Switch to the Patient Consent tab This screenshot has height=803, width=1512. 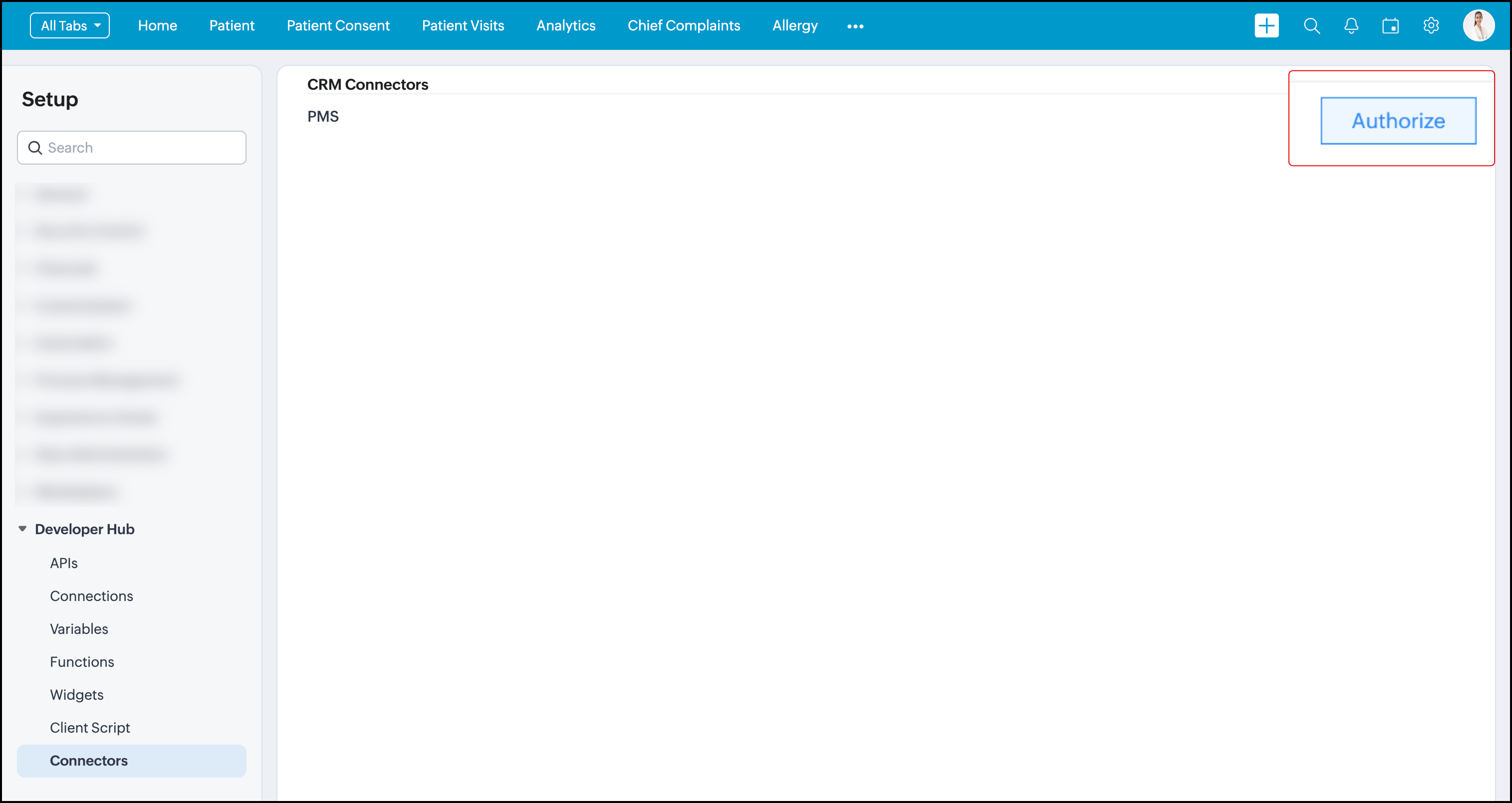338,26
